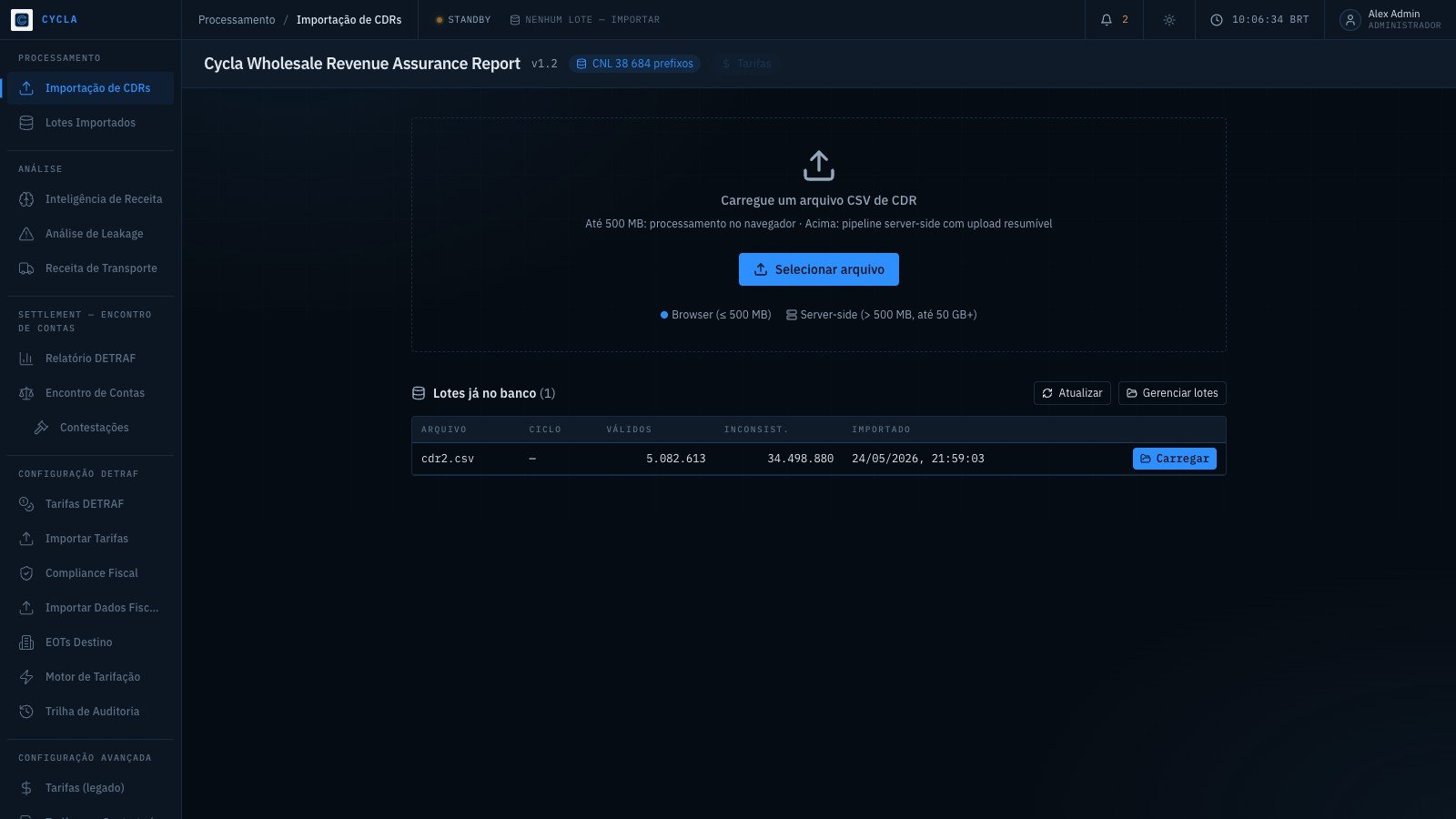Click the 34.498.880 inconsistências value

click(x=801, y=459)
